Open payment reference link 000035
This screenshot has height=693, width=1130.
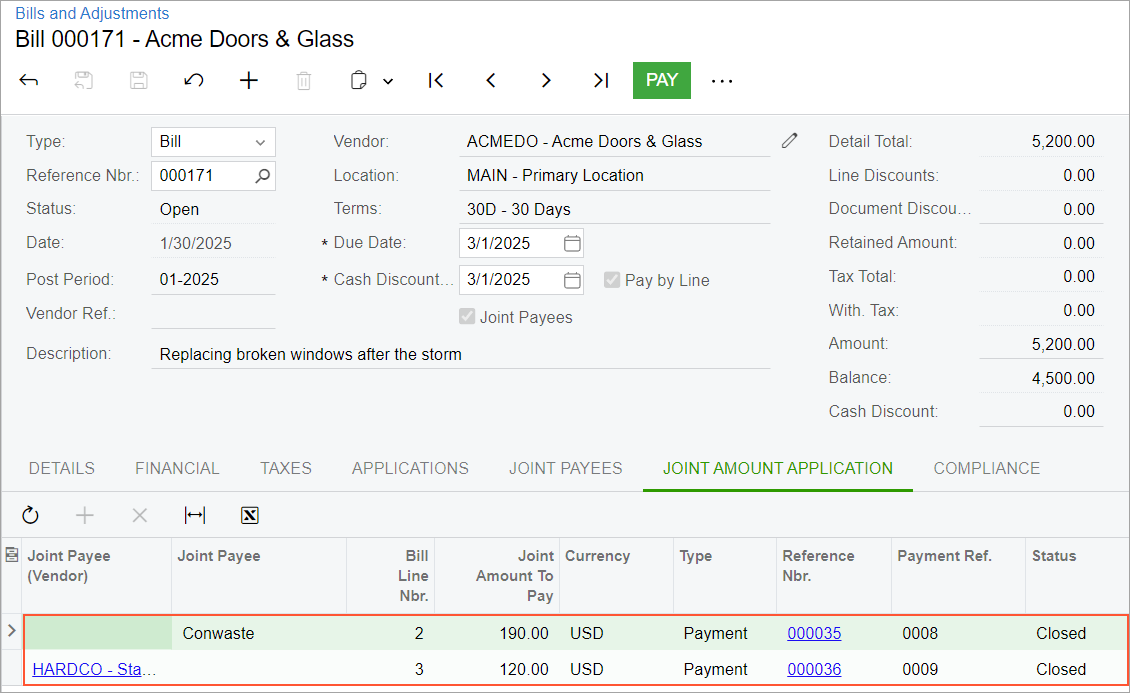(814, 633)
